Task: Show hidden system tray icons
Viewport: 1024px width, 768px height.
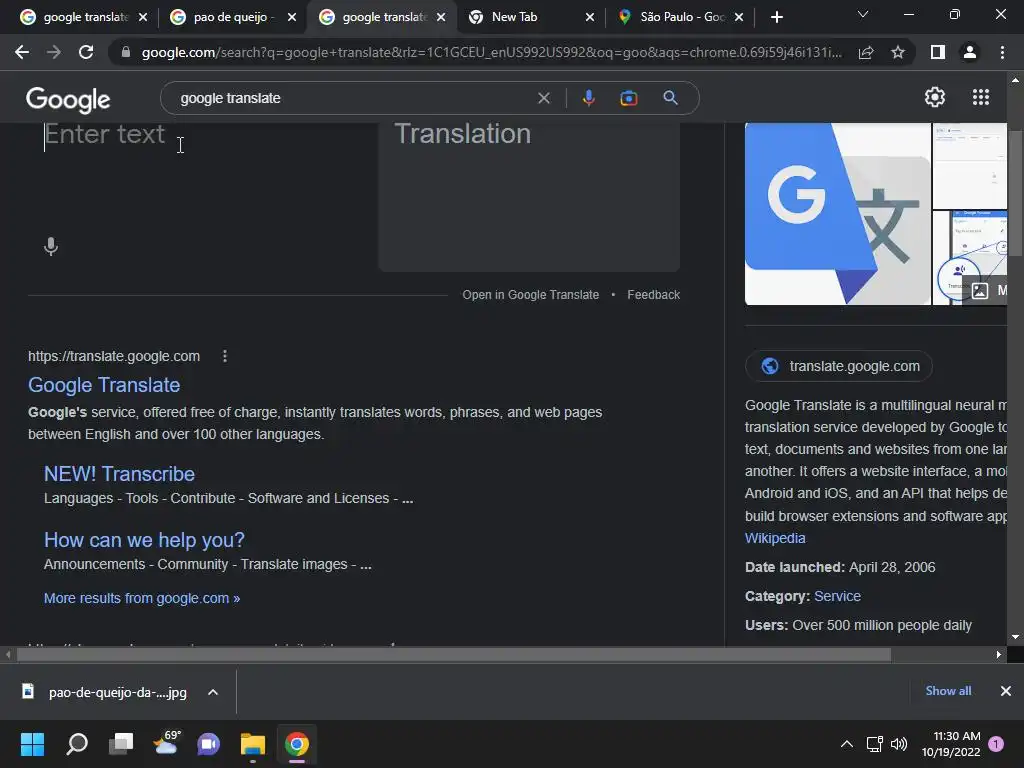Action: tap(846, 744)
